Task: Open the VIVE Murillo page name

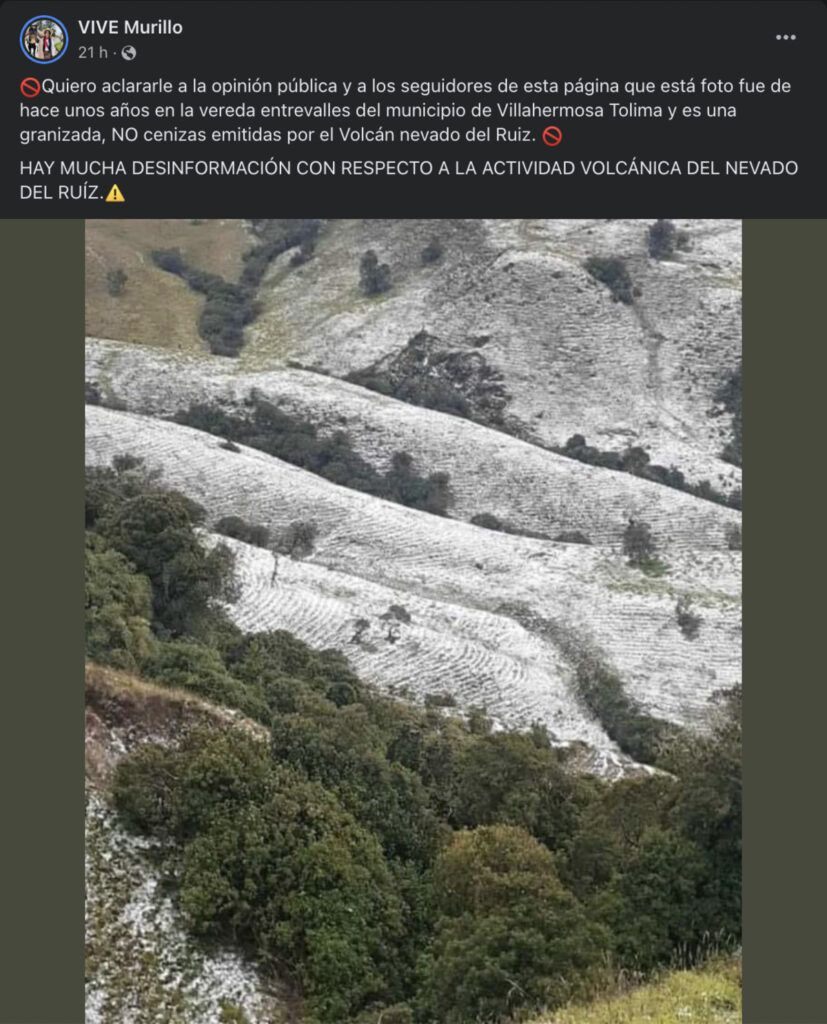Action: (130, 27)
